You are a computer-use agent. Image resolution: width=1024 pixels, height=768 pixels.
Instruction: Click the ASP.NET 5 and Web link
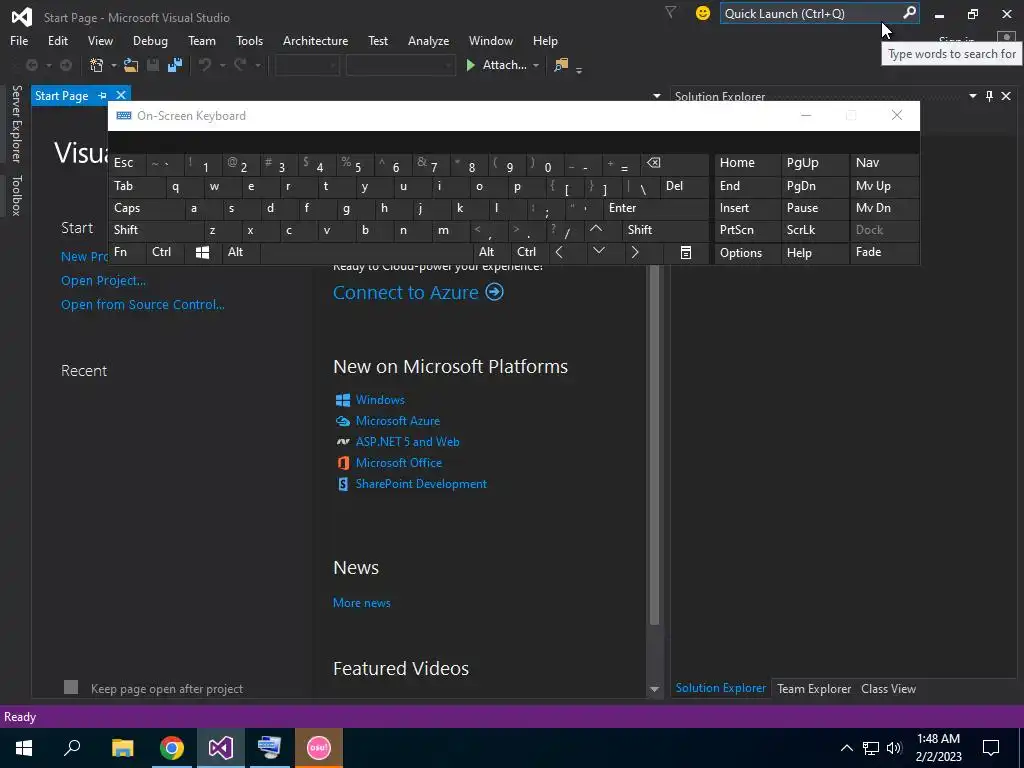[x=408, y=441]
